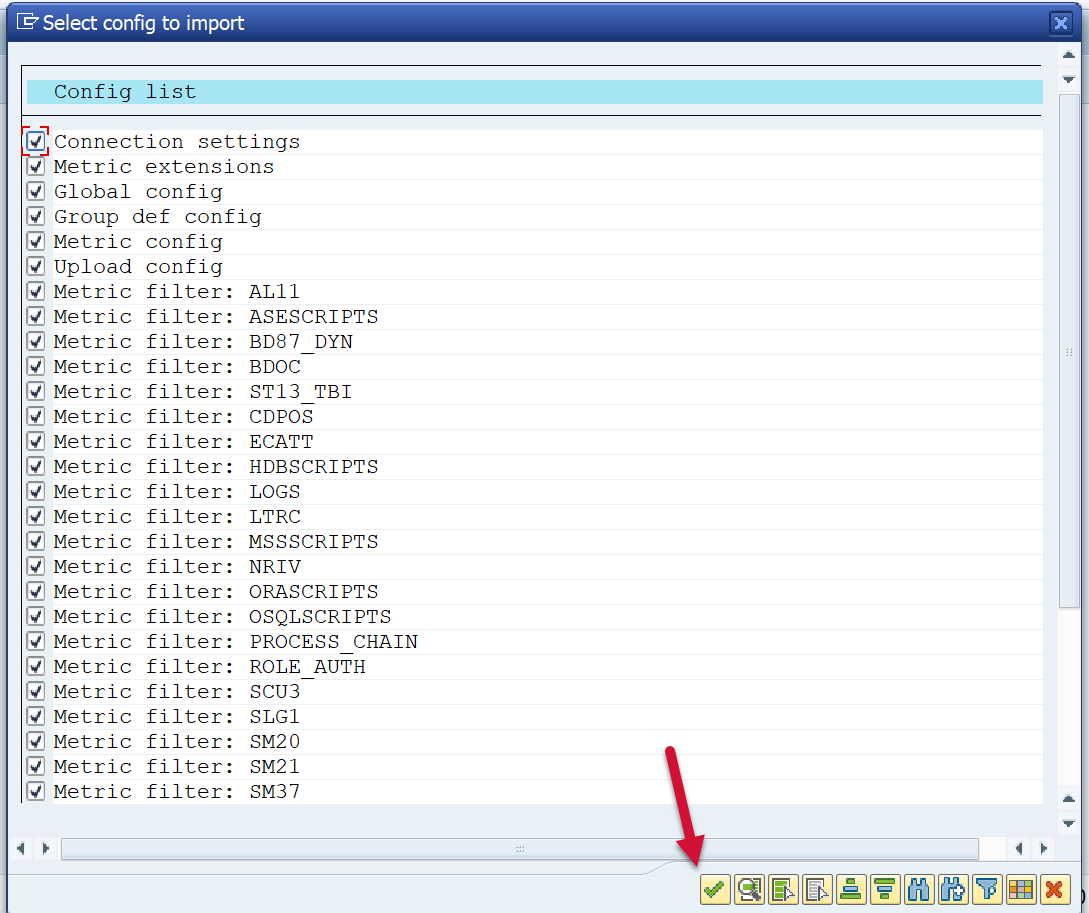Click the vertical scrollbar thumb

coord(1069,350)
